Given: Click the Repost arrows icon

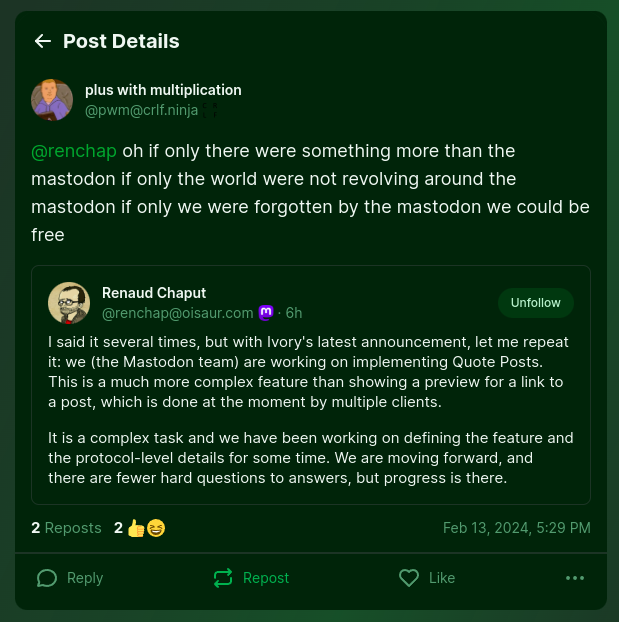Looking at the screenshot, I should (223, 578).
